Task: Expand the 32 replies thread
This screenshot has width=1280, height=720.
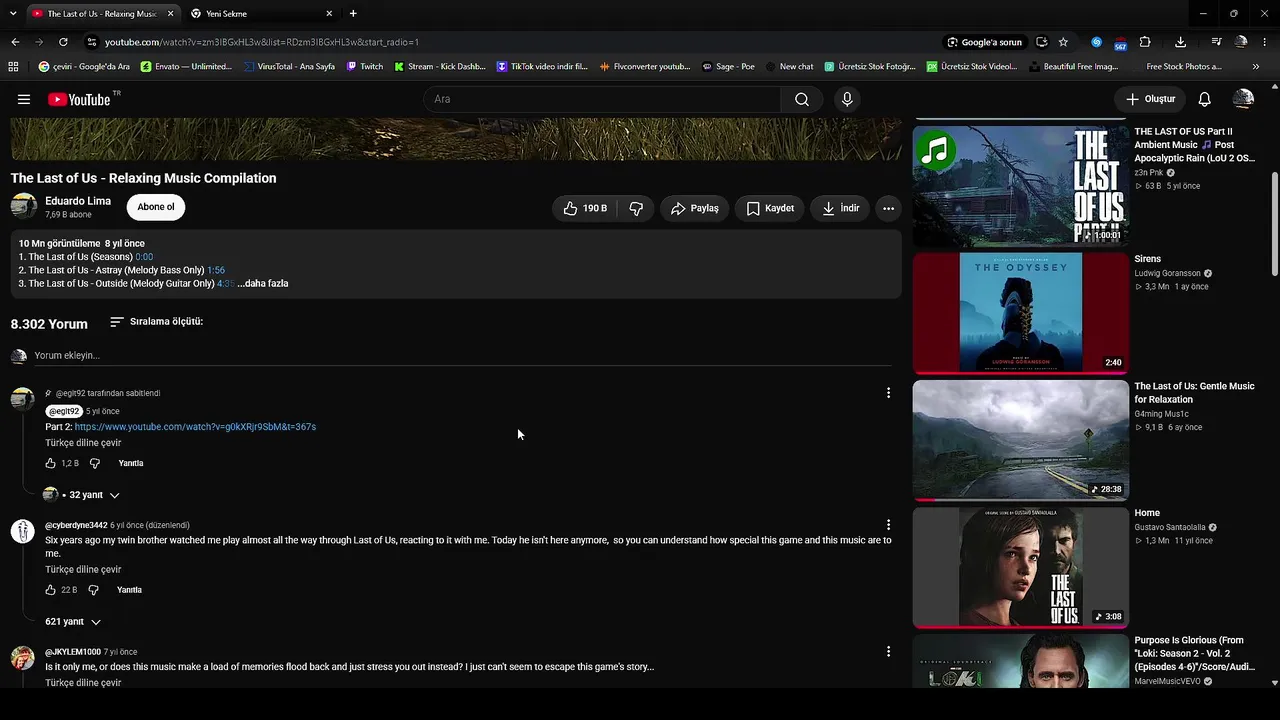Action: (x=81, y=495)
